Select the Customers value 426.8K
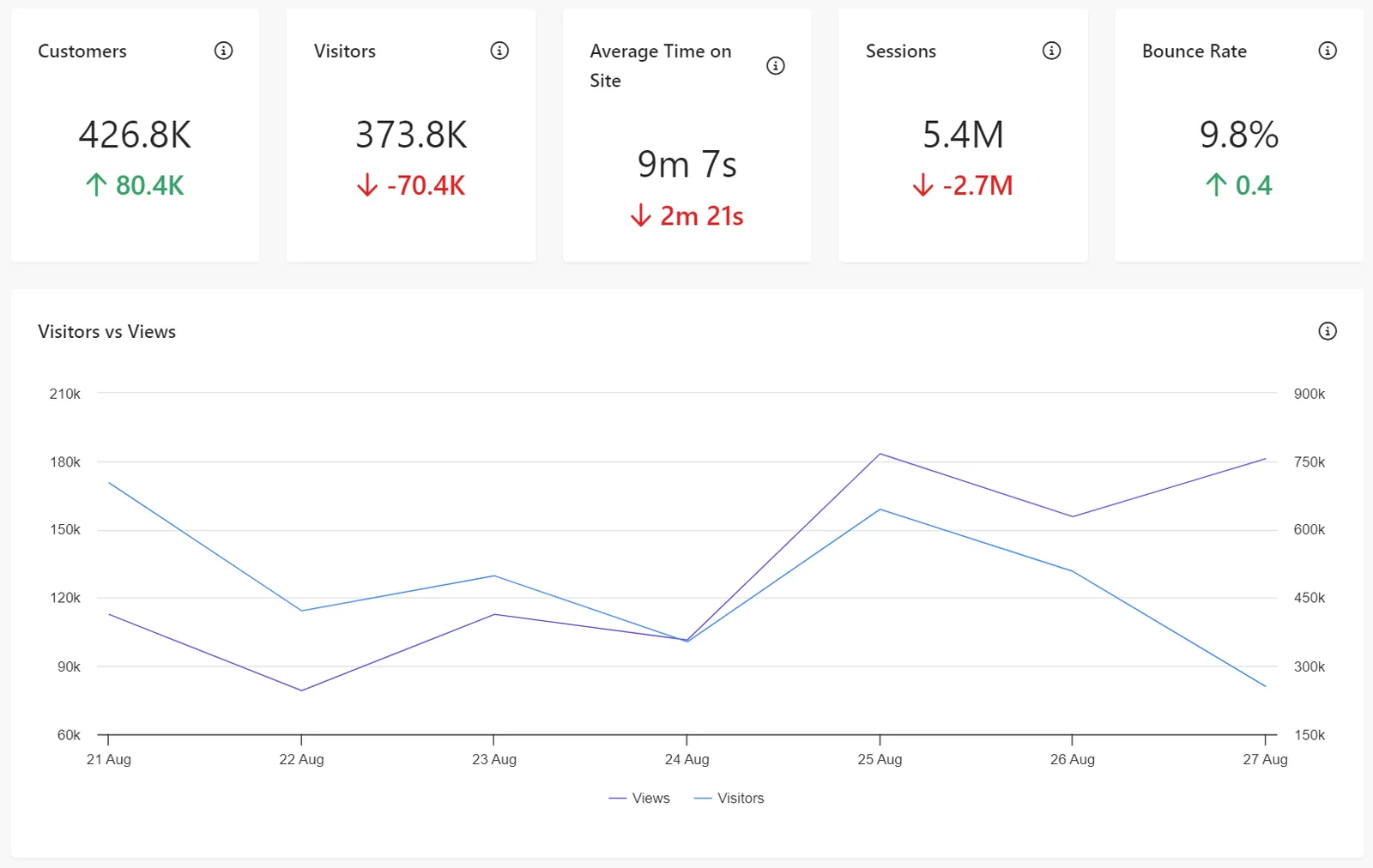Image resolution: width=1373 pixels, height=868 pixels. (135, 135)
